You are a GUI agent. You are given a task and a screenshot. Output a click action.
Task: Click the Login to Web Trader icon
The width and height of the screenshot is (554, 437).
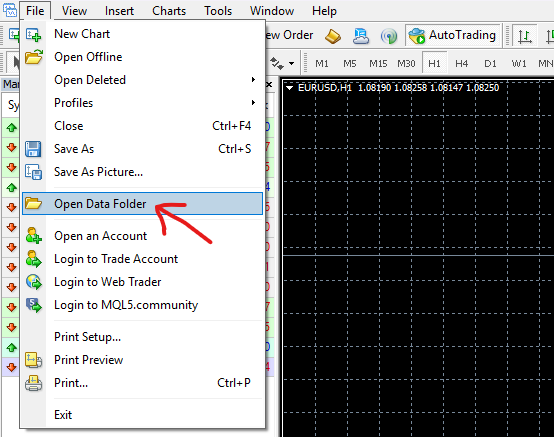(x=34, y=282)
